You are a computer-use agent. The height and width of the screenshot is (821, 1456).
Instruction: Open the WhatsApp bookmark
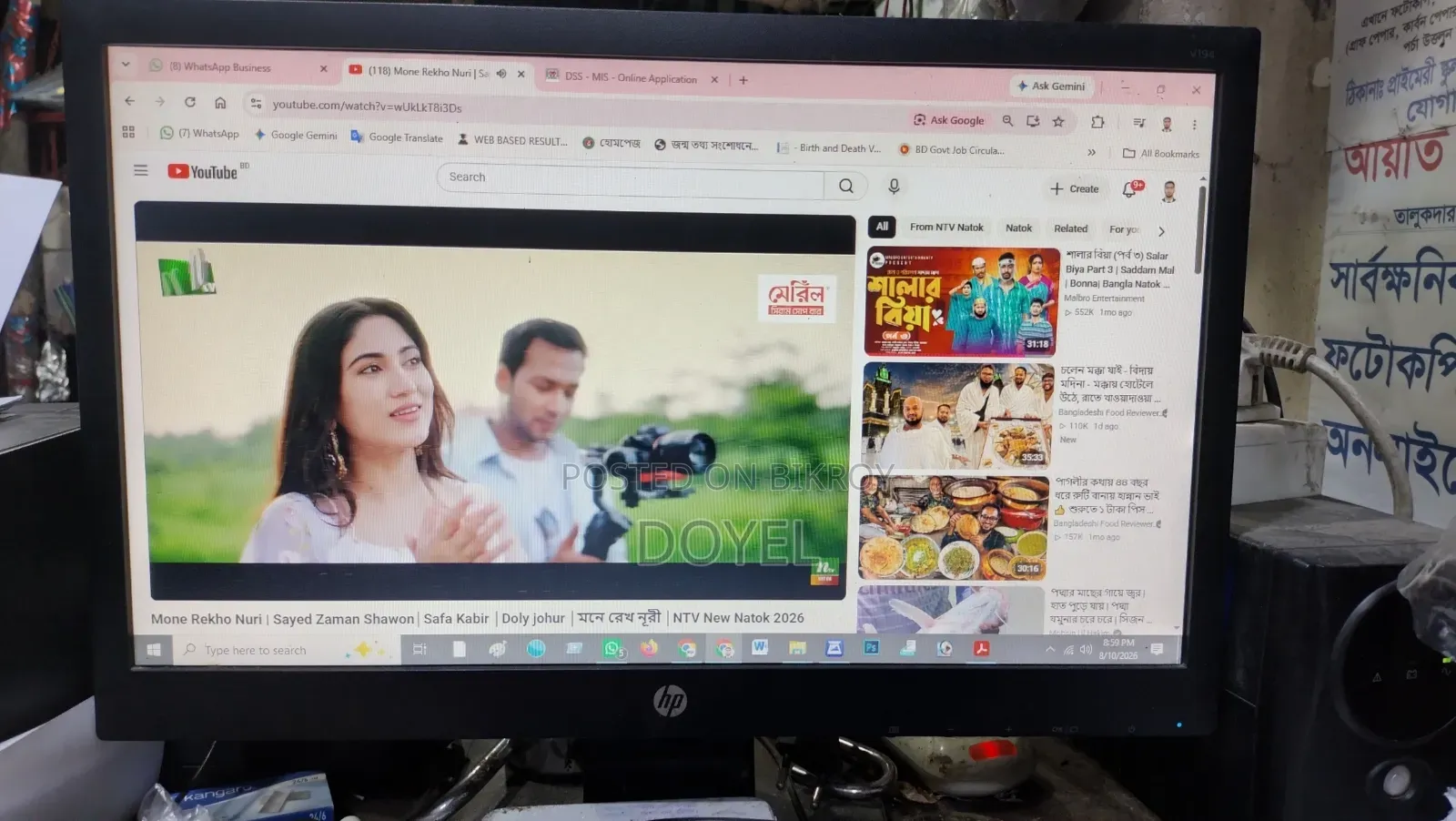point(199,133)
